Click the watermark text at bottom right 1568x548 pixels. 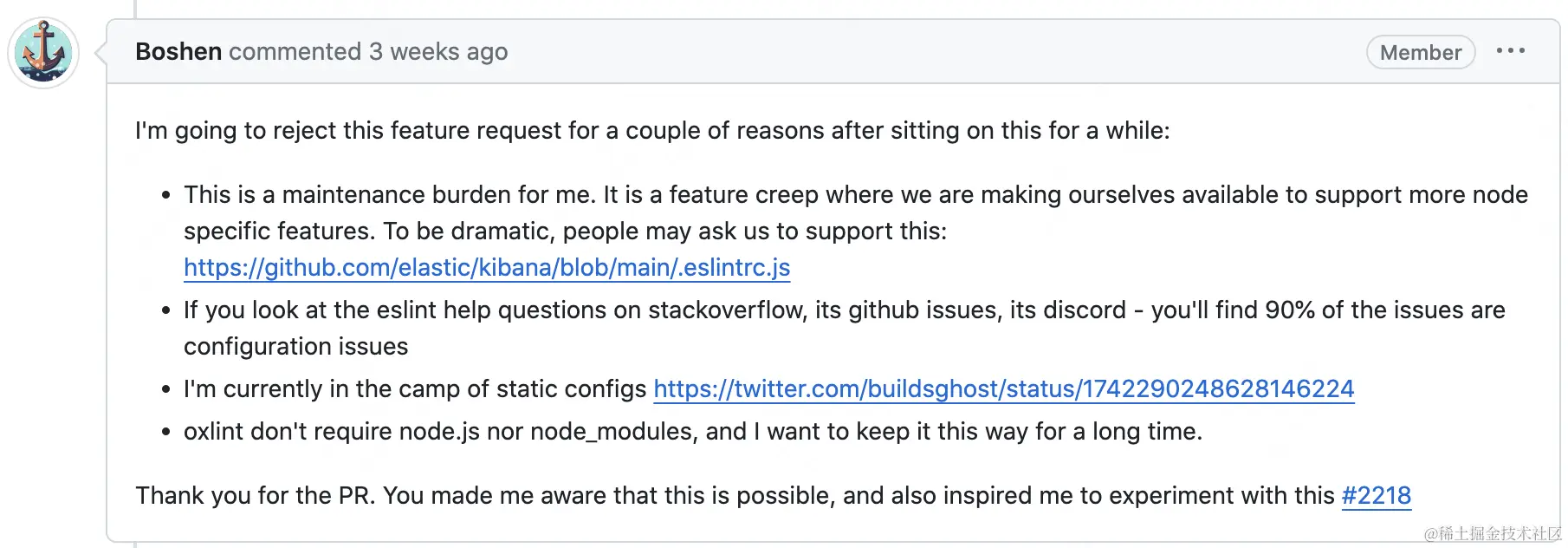click(x=1492, y=534)
